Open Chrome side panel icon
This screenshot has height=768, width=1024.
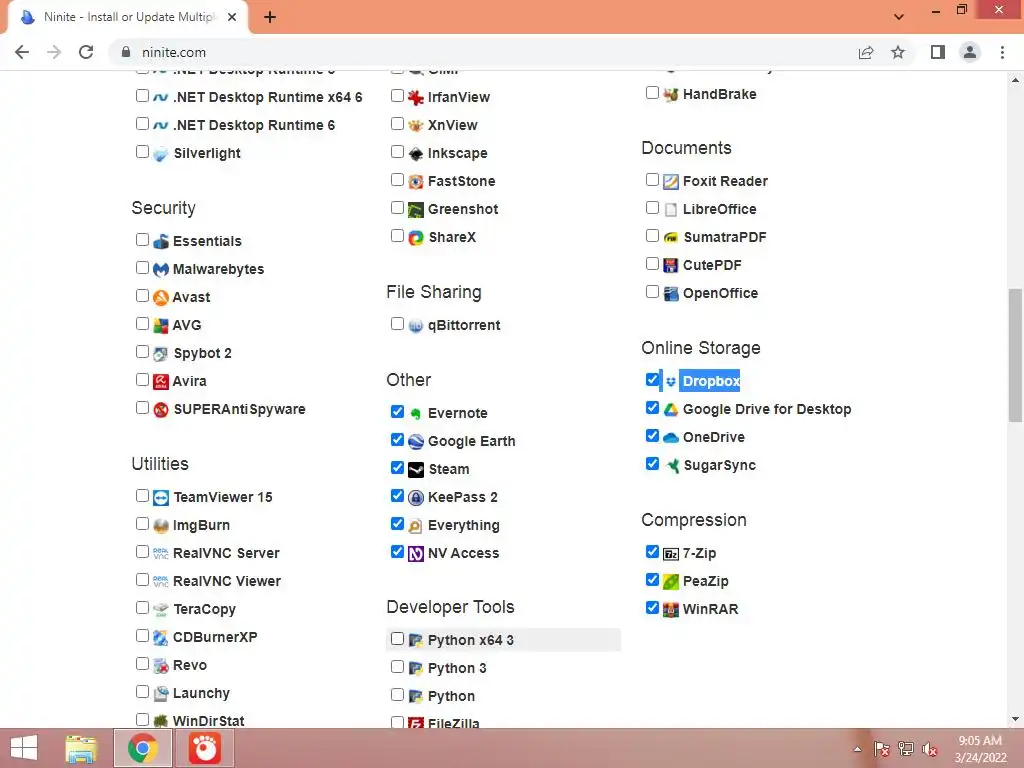click(938, 52)
